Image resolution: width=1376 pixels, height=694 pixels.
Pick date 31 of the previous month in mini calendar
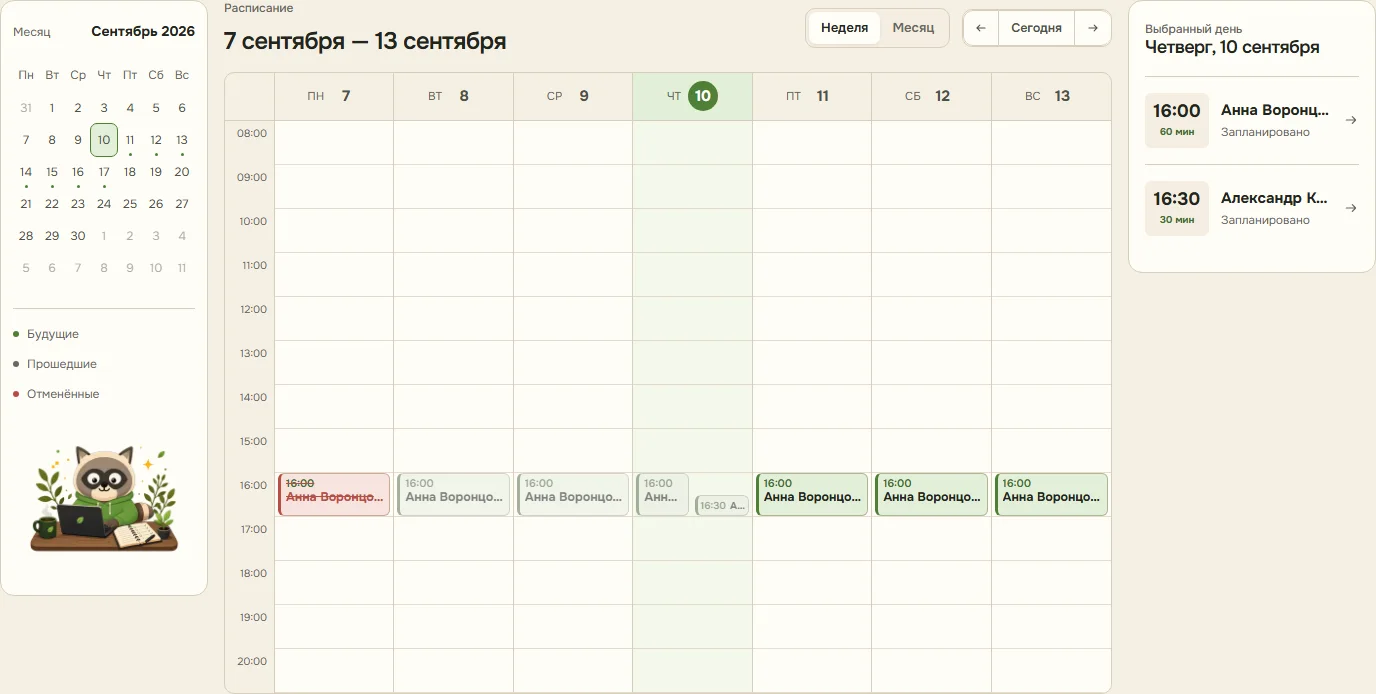pos(26,108)
